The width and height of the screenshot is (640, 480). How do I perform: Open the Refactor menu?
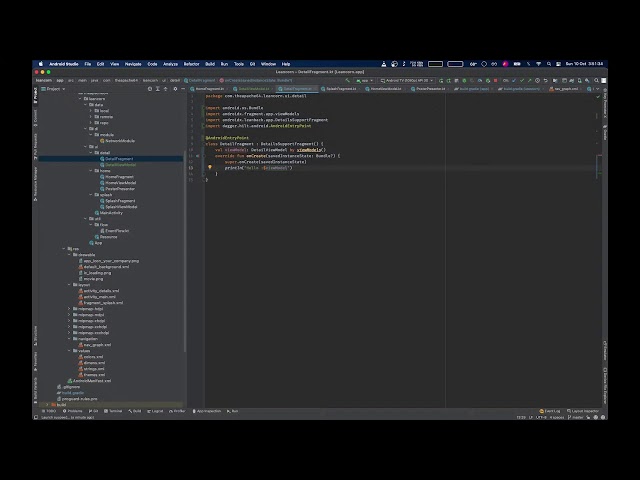point(191,64)
